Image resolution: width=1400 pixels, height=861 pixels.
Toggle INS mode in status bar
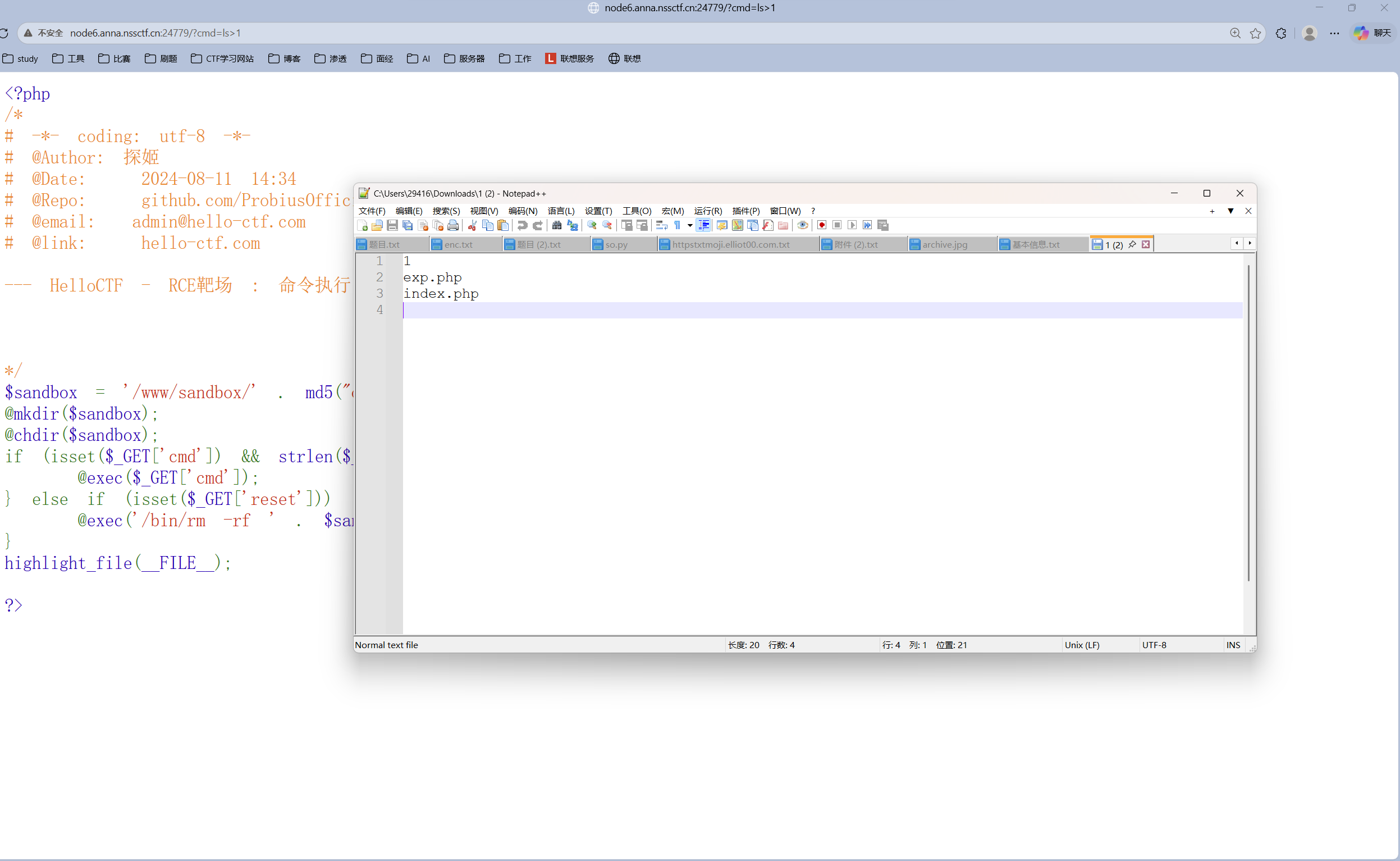tap(1233, 645)
